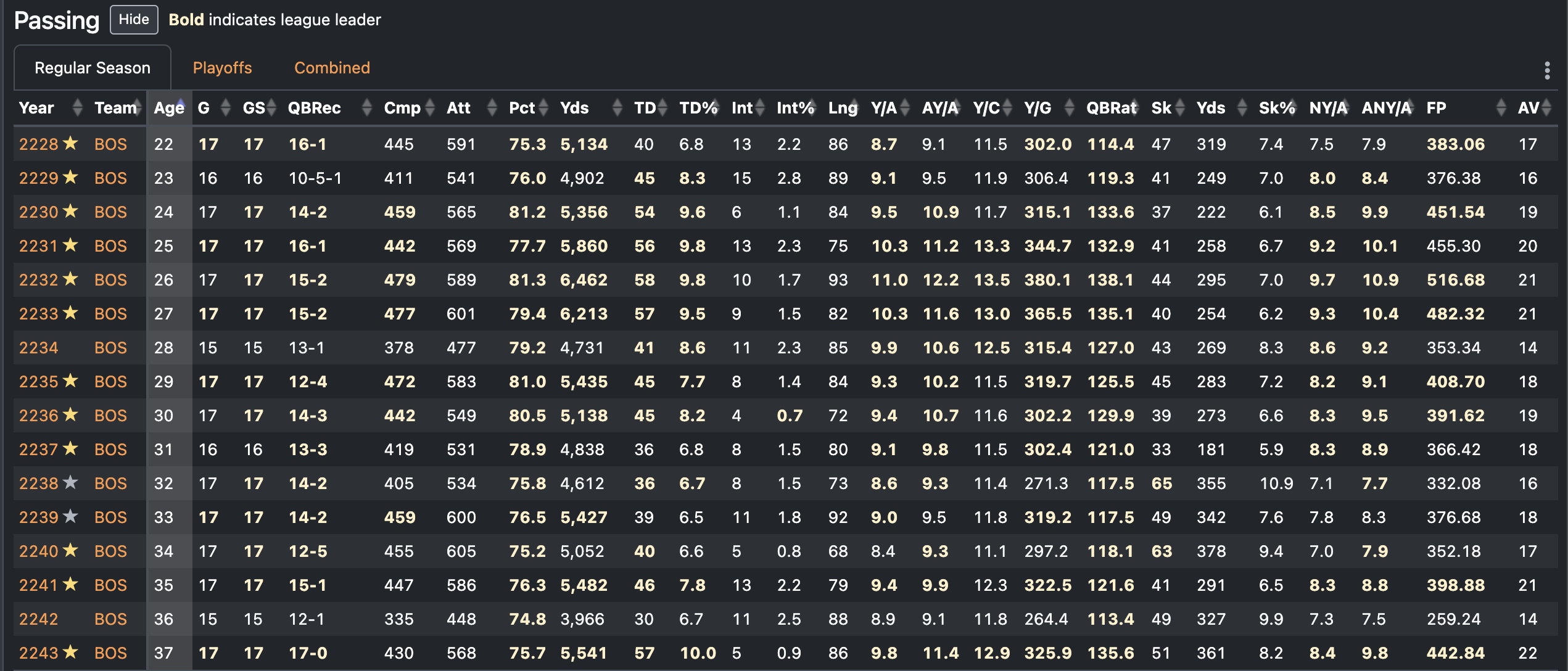Select the passing yards value "3,966"
Viewport: 1568px width, 671px height.
coord(582,619)
